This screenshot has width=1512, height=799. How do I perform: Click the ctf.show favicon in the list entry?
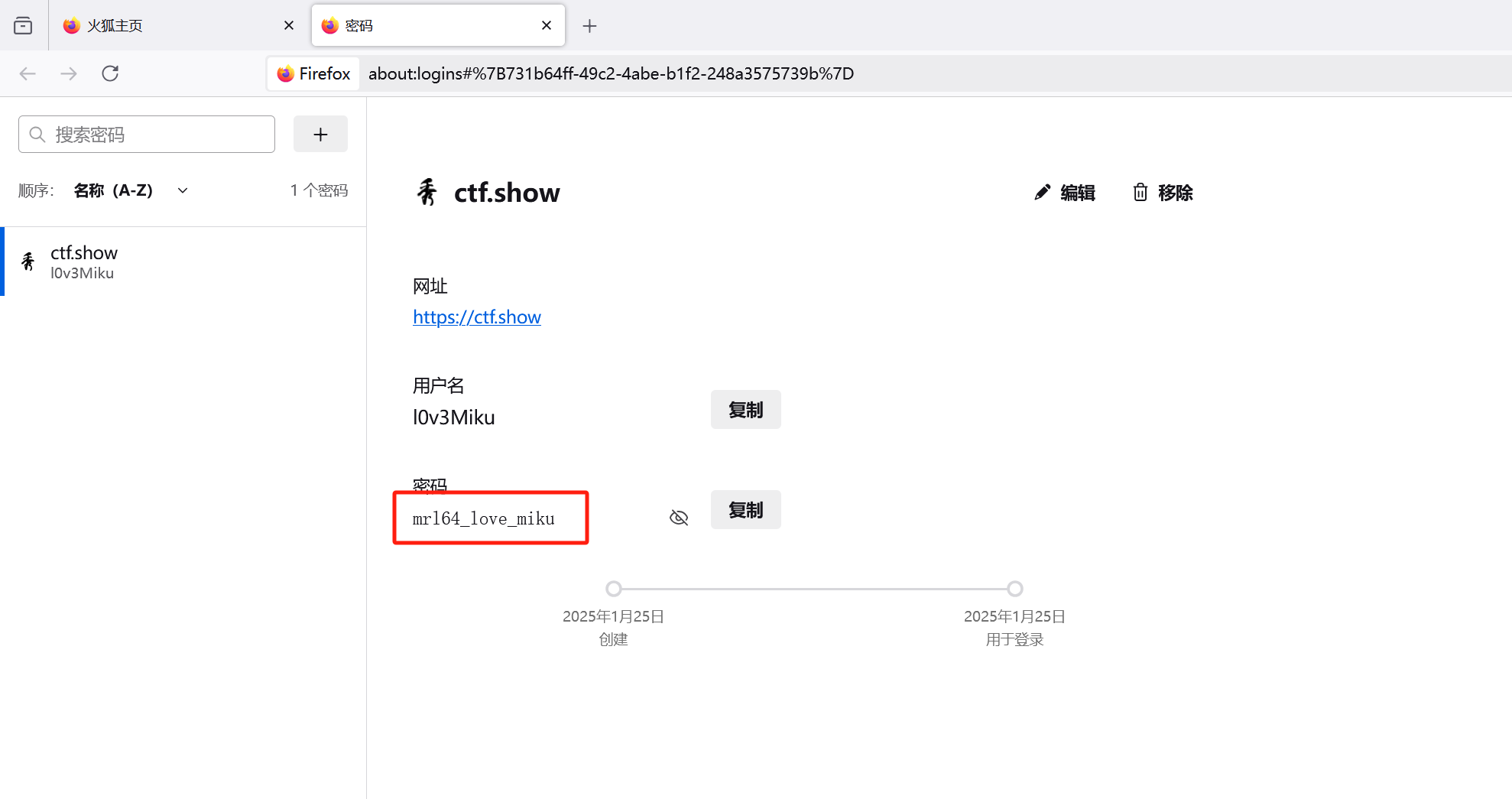pyautogui.click(x=28, y=261)
